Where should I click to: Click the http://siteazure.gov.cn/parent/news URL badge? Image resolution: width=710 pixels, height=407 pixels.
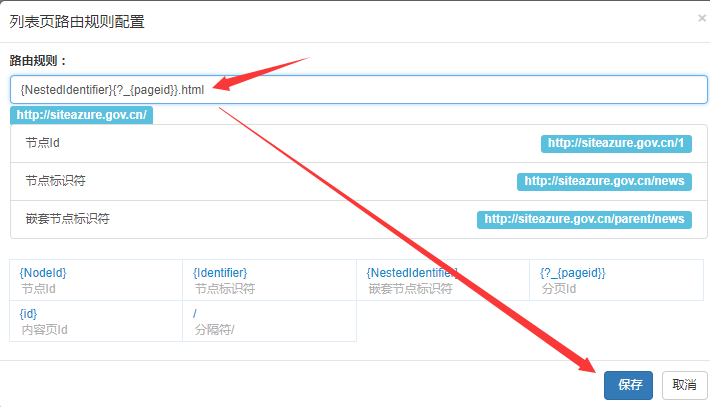tap(584, 219)
